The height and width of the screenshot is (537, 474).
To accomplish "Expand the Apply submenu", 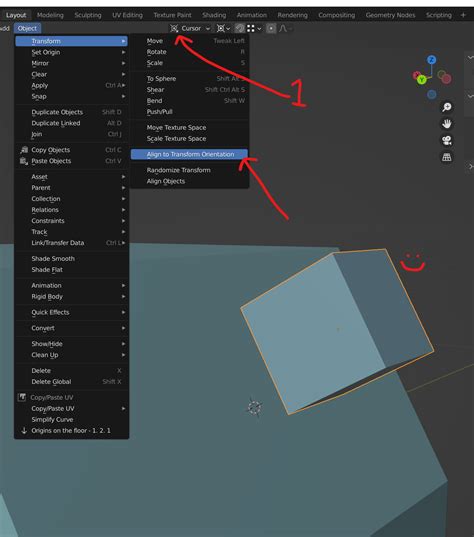I will click(71, 85).
